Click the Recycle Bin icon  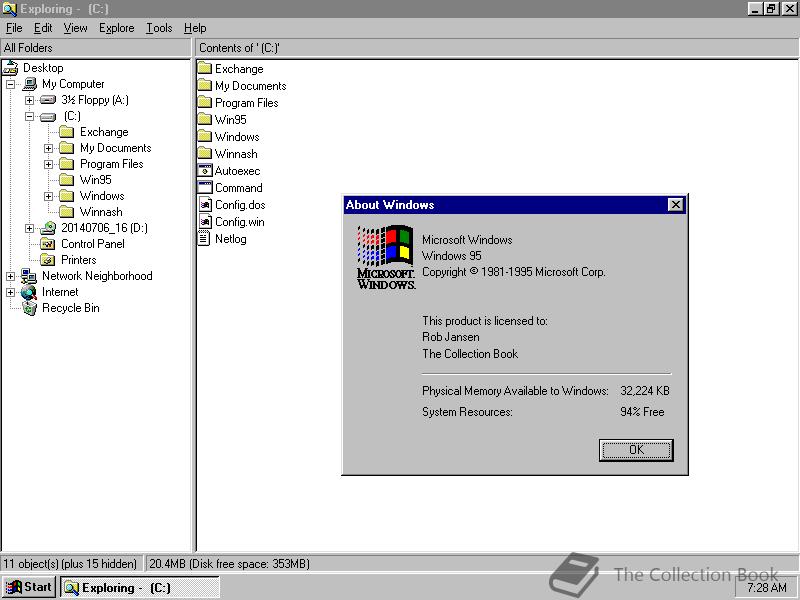(30, 308)
